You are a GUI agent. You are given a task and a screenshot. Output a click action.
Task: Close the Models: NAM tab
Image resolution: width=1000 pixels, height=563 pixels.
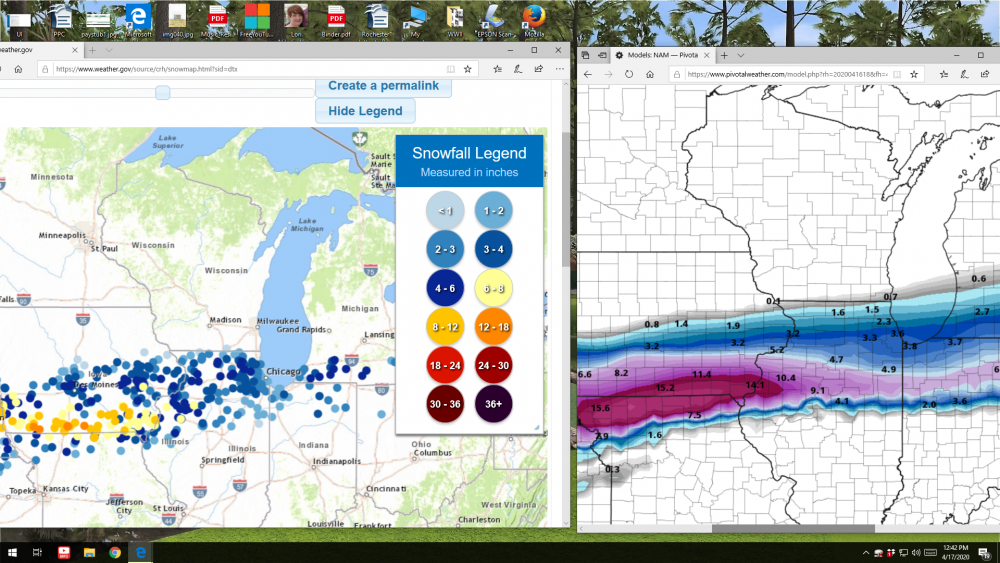pyautogui.click(x=707, y=55)
